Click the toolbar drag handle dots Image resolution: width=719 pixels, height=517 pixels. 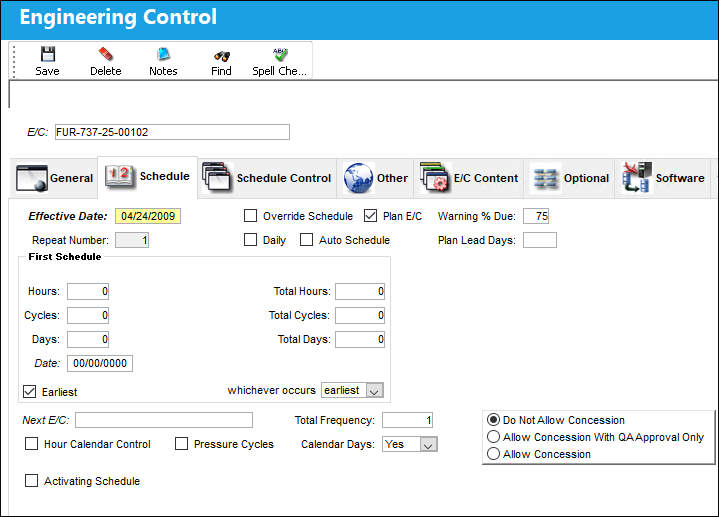click(x=14, y=61)
